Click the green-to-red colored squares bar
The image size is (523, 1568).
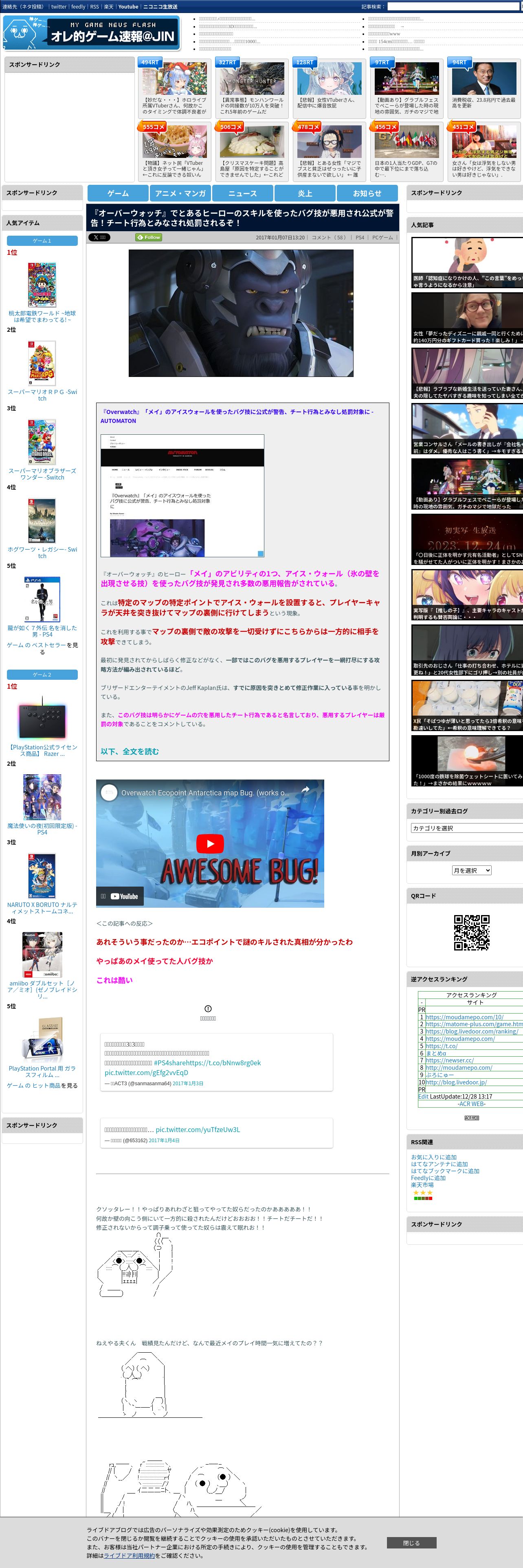pyautogui.click(x=422, y=1198)
